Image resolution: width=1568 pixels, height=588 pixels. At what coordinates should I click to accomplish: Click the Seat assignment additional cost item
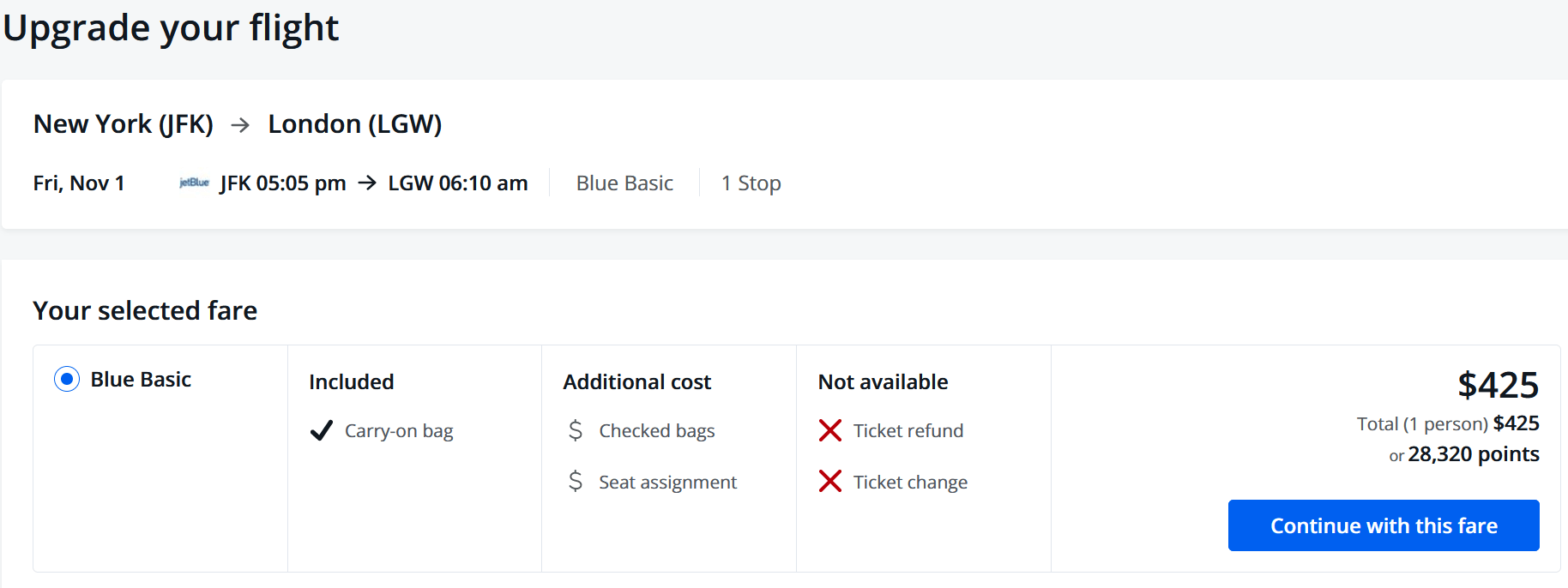tap(667, 483)
